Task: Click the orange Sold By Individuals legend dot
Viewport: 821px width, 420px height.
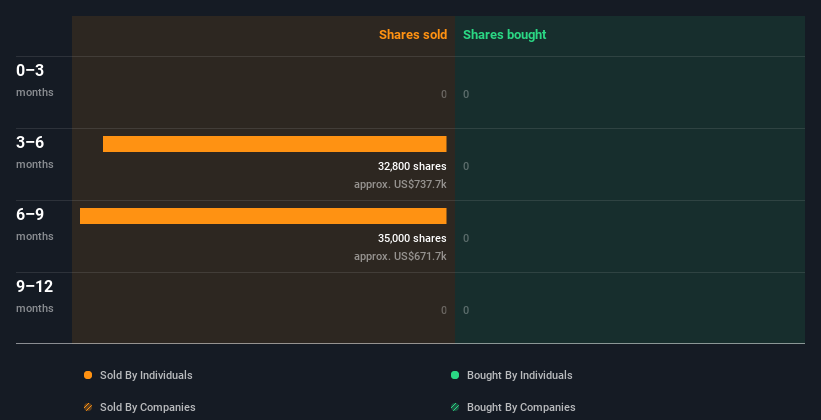Action: (x=88, y=375)
